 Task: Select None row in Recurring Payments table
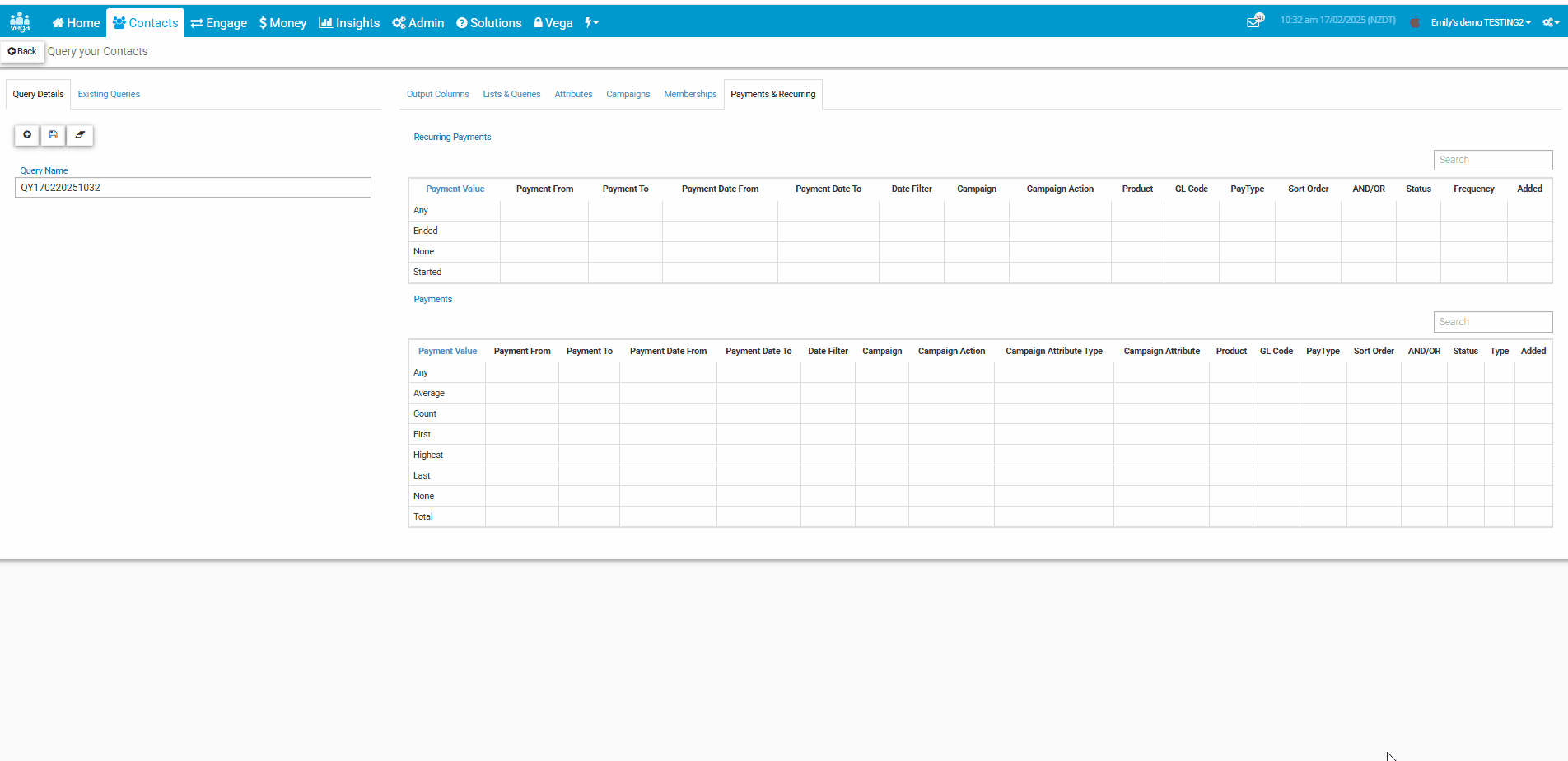980,252
